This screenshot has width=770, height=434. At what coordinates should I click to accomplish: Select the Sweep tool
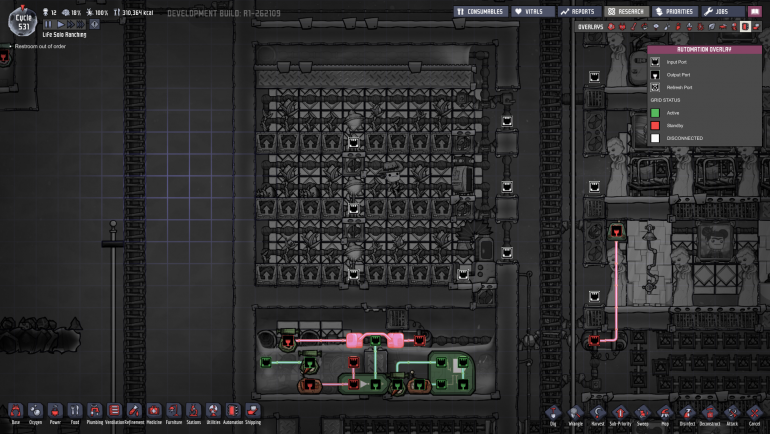pyautogui.click(x=642, y=415)
